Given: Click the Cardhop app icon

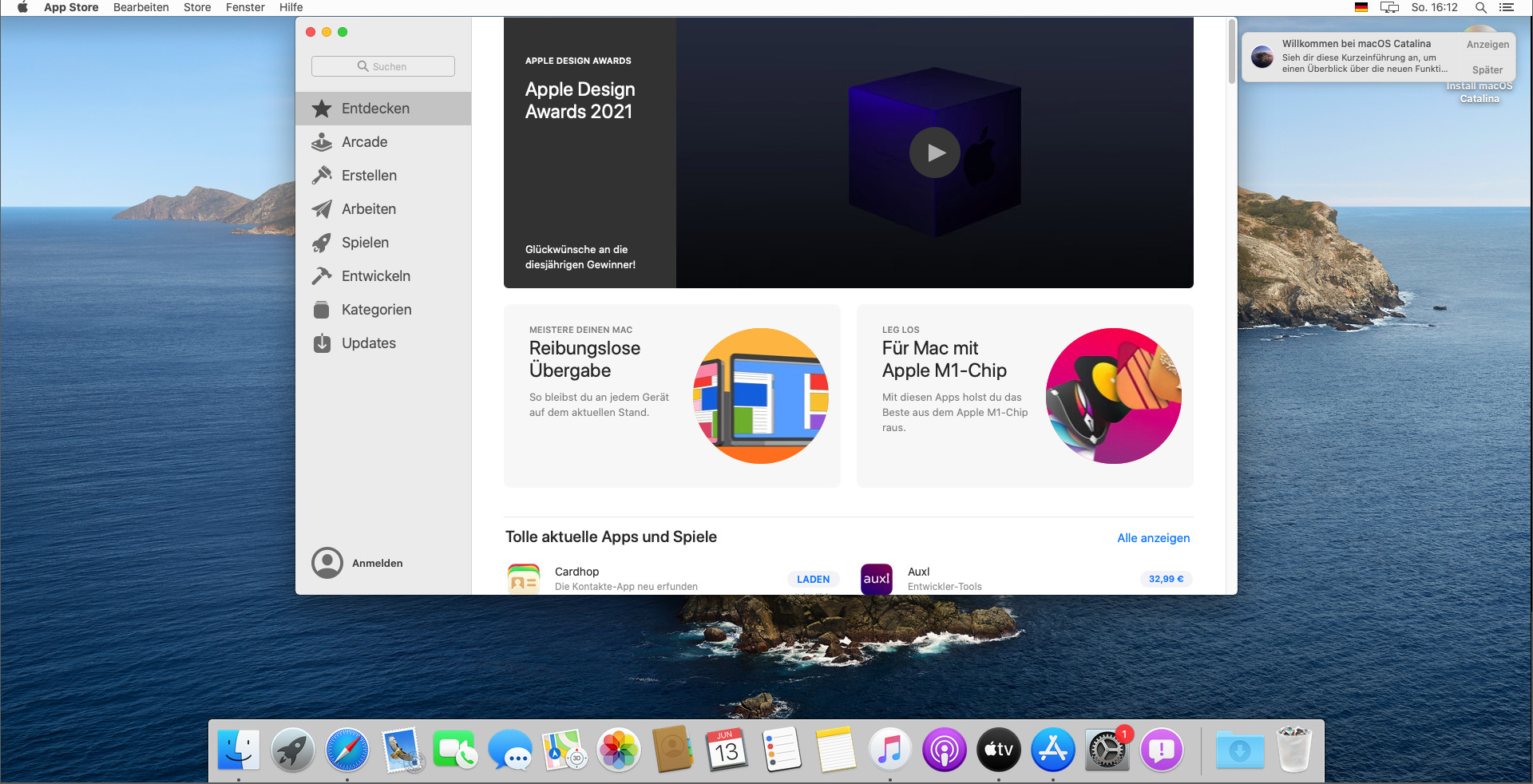Looking at the screenshot, I should pos(524,579).
